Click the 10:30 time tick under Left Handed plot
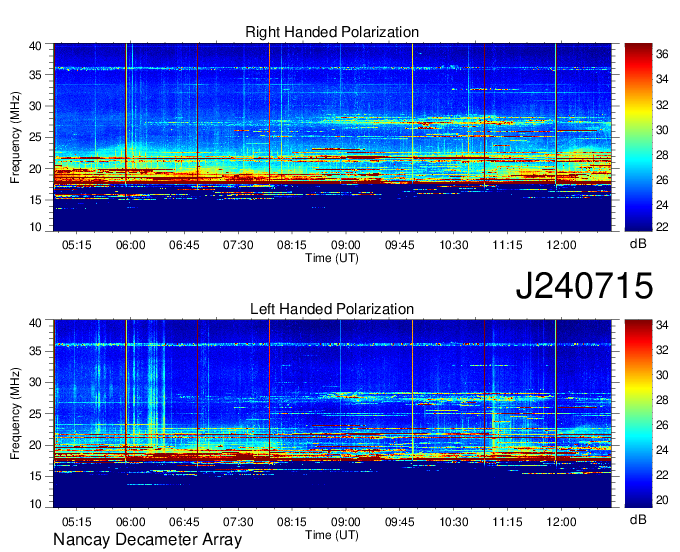Image resolution: width=680 pixels, height=552 pixels. click(x=454, y=522)
